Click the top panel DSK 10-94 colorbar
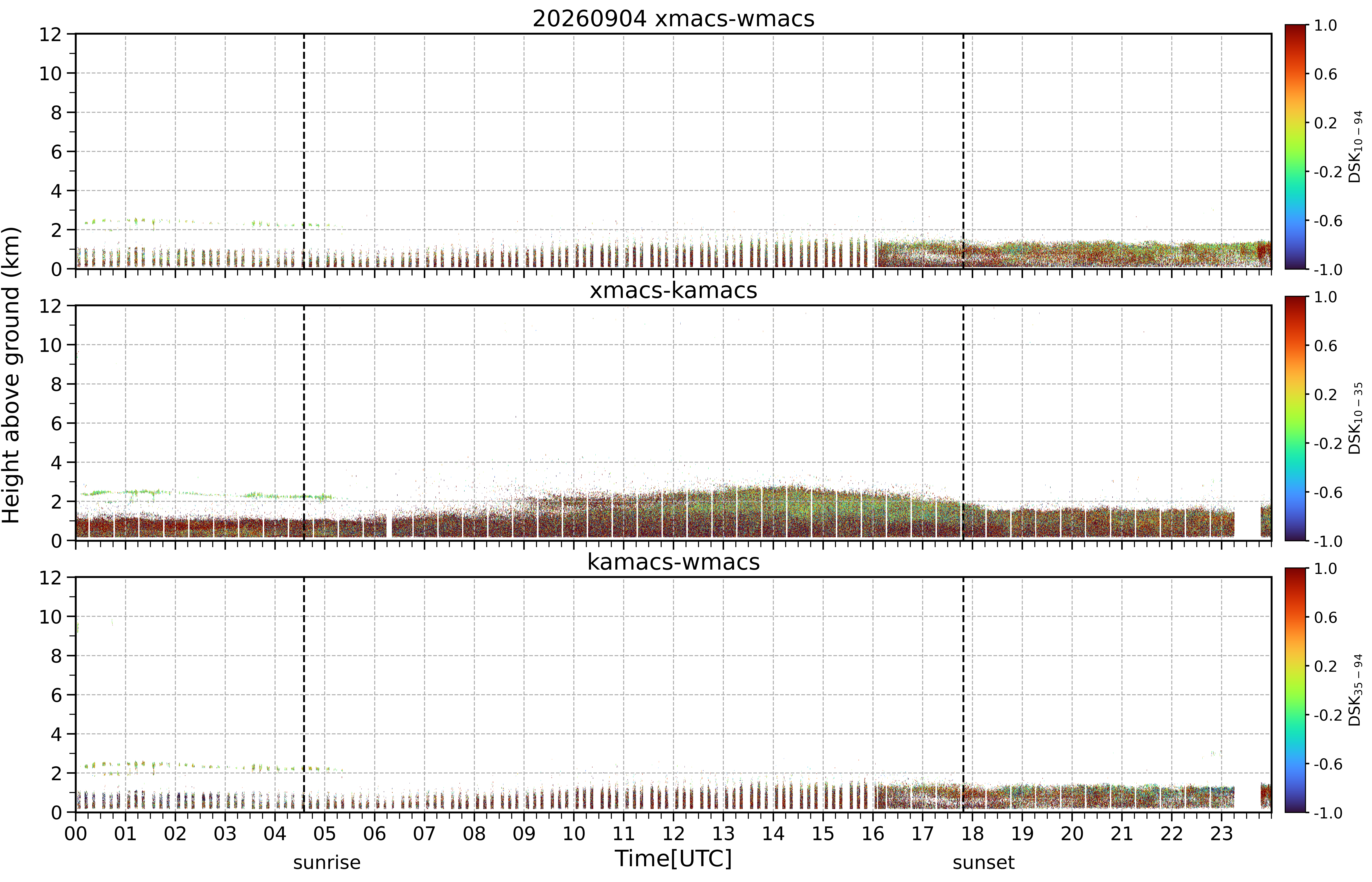 (1295, 147)
